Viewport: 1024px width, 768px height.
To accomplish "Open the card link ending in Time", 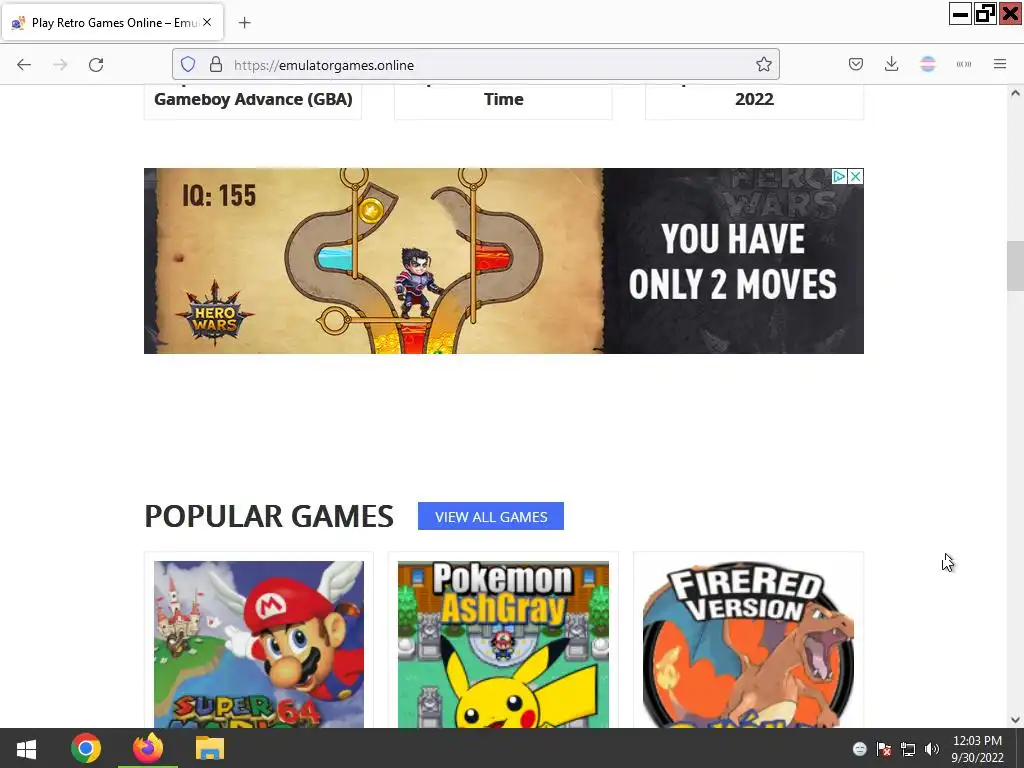I will tap(504, 101).
